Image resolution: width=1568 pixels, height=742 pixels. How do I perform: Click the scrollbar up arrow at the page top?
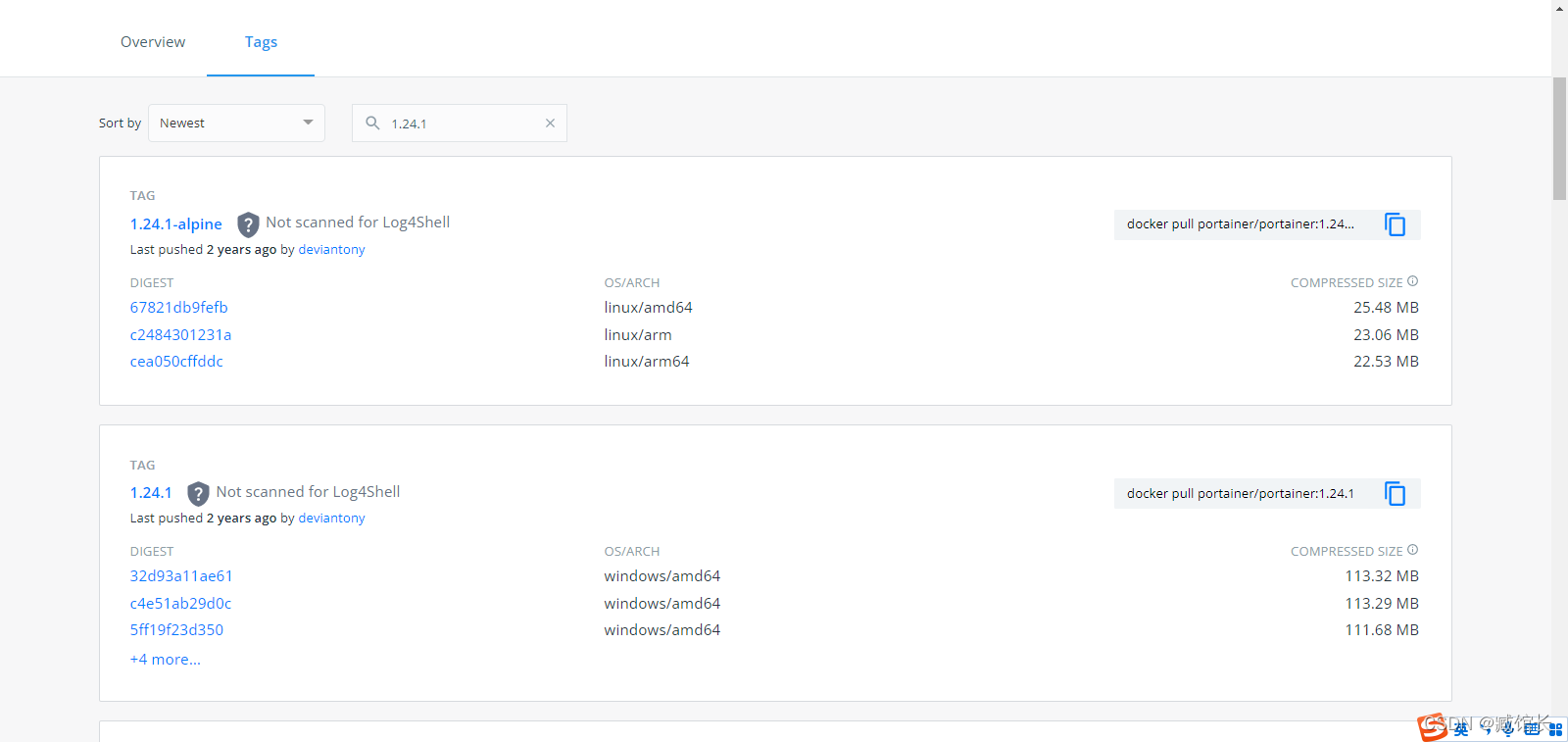point(1559,8)
